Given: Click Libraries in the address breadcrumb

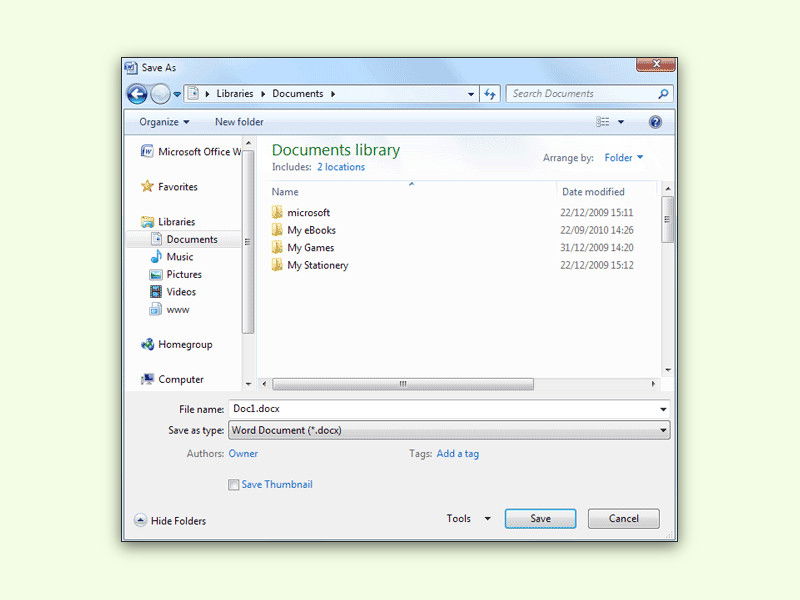Looking at the screenshot, I should (235, 94).
